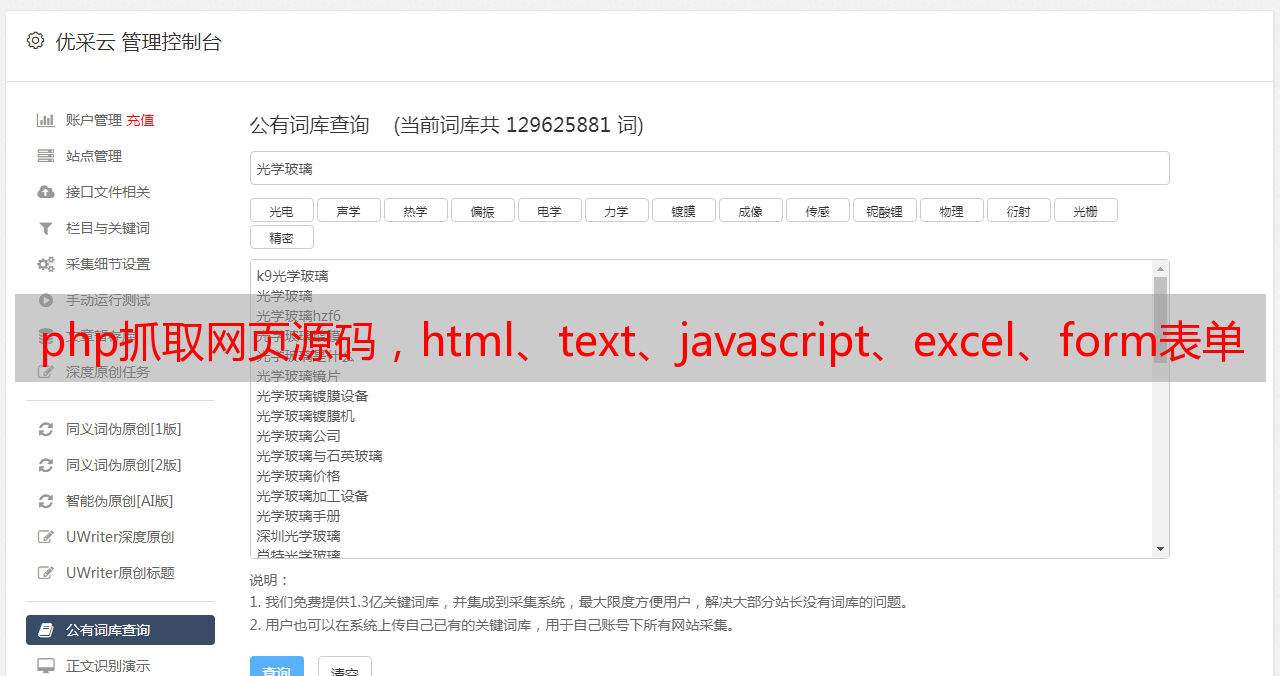Select the 物理 tag button
Viewport: 1280px width, 676px height.
pyautogui.click(x=951, y=211)
